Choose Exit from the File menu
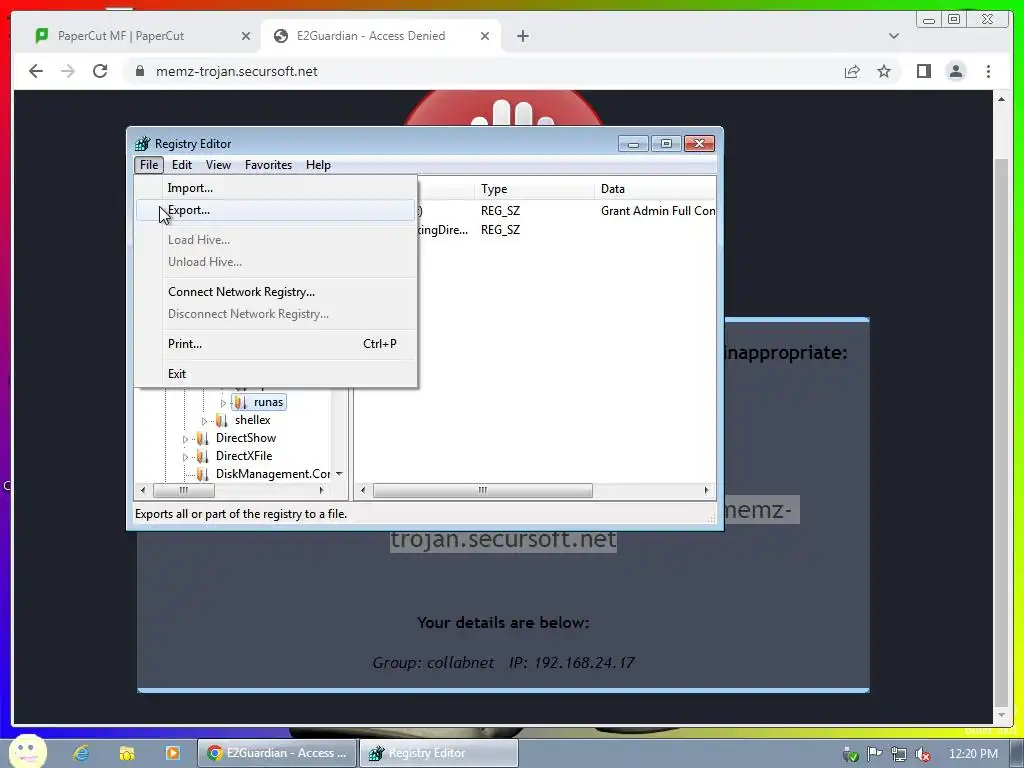This screenshot has width=1024, height=768. (275, 374)
